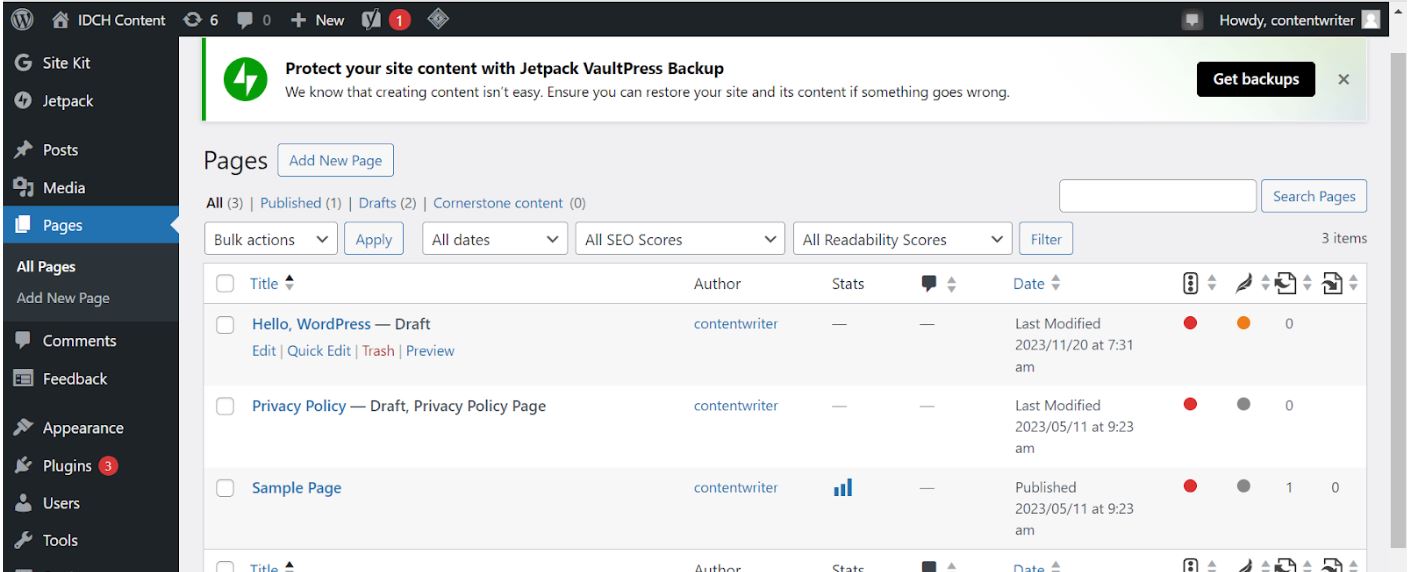This screenshot has height=572, width=1408.
Task: Click the Get backups button
Action: [1256, 79]
